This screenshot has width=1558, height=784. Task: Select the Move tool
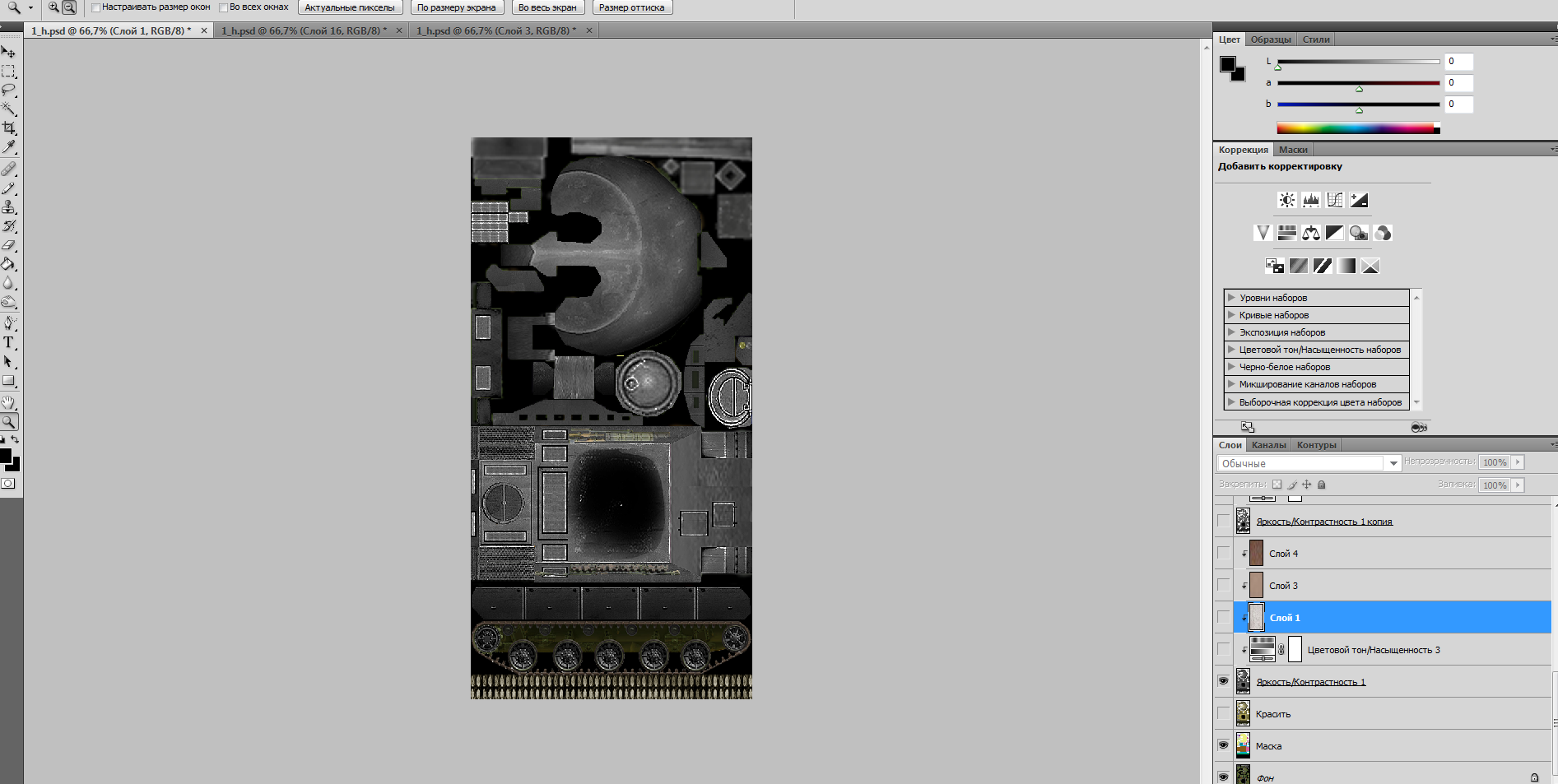pyautogui.click(x=9, y=52)
